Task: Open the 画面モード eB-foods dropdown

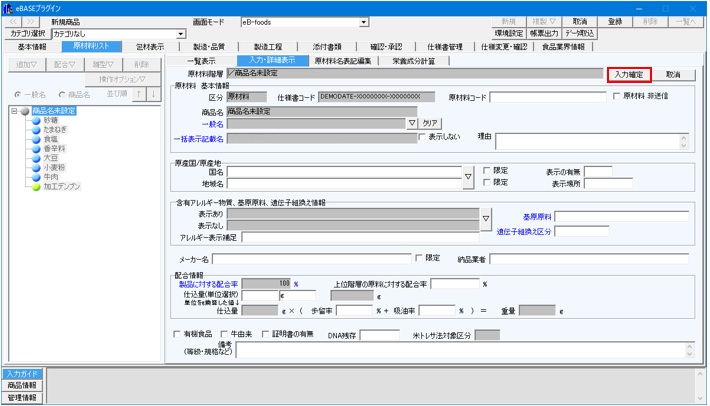Action: tap(364, 22)
